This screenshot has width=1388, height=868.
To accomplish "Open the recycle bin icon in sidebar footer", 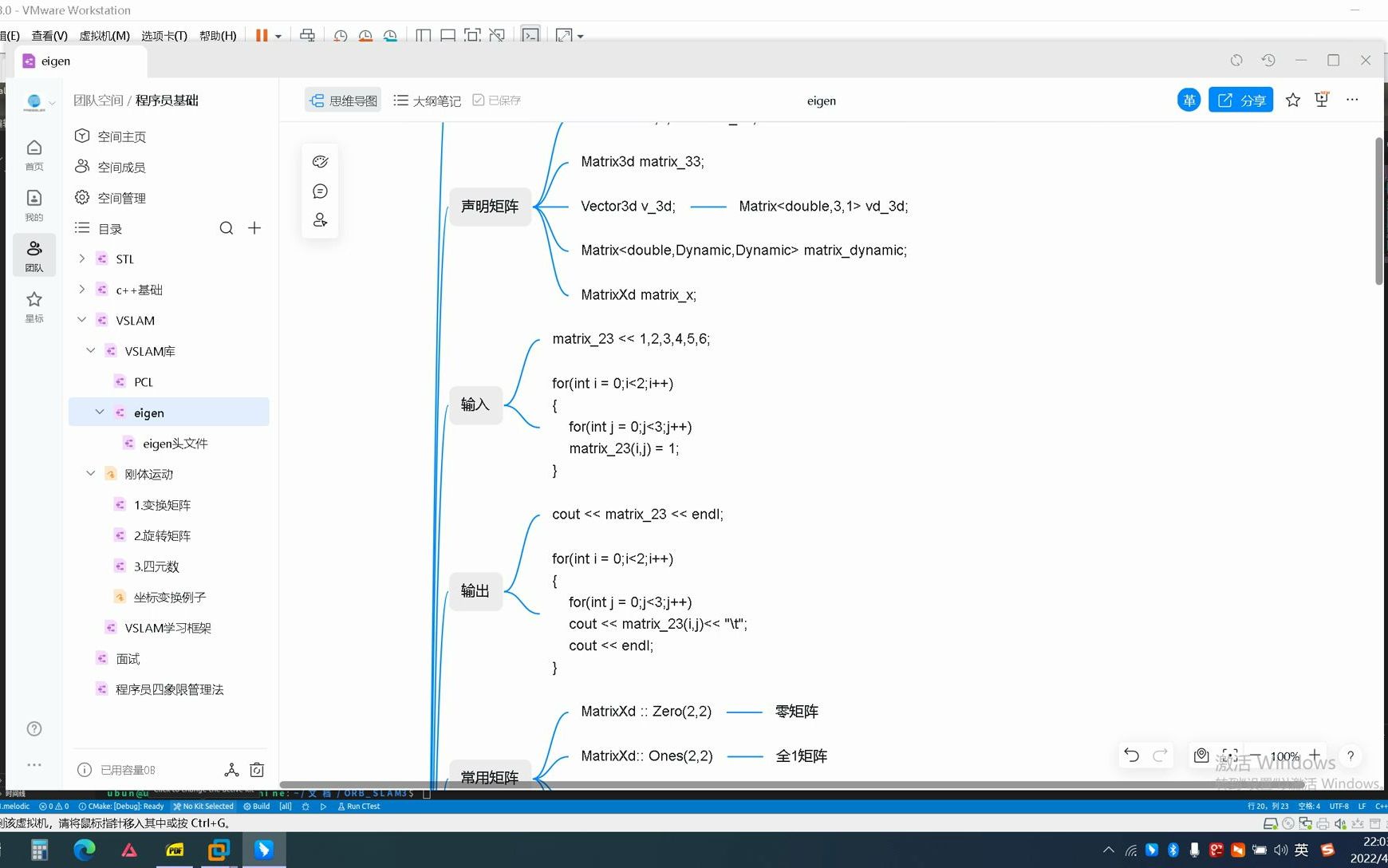I will coord(257,770).
